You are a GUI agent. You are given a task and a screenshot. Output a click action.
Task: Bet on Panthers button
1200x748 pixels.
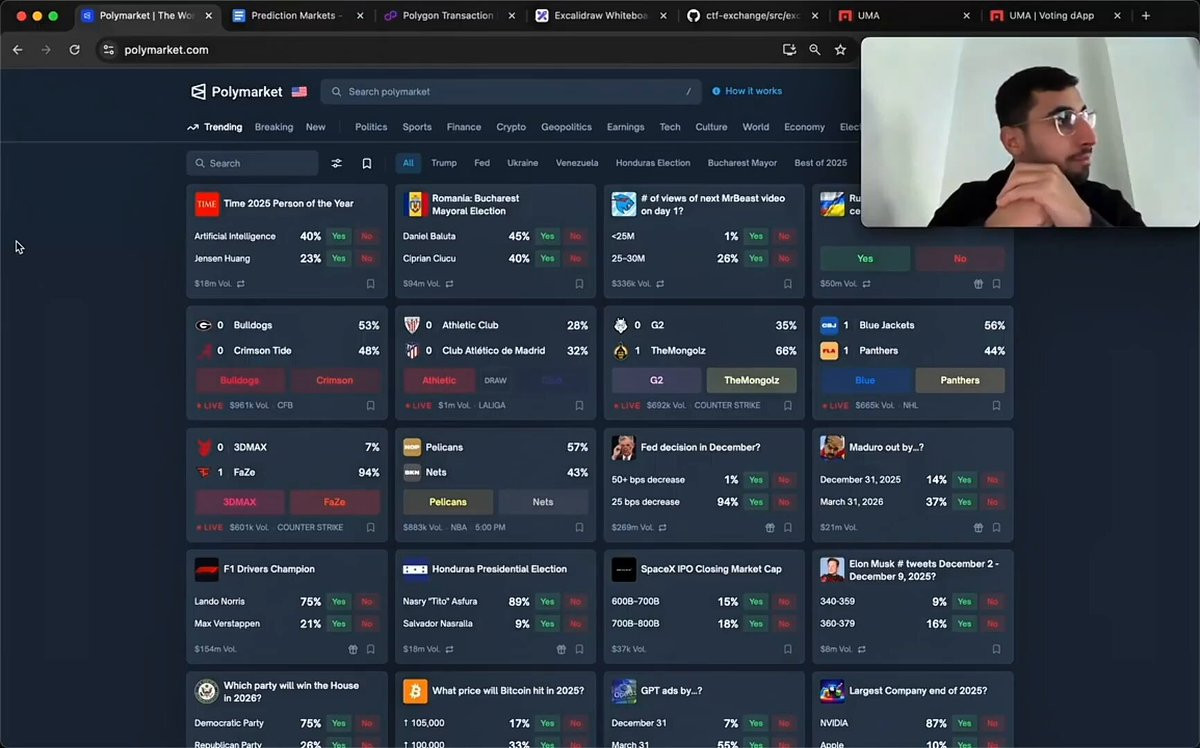(960, 380)
